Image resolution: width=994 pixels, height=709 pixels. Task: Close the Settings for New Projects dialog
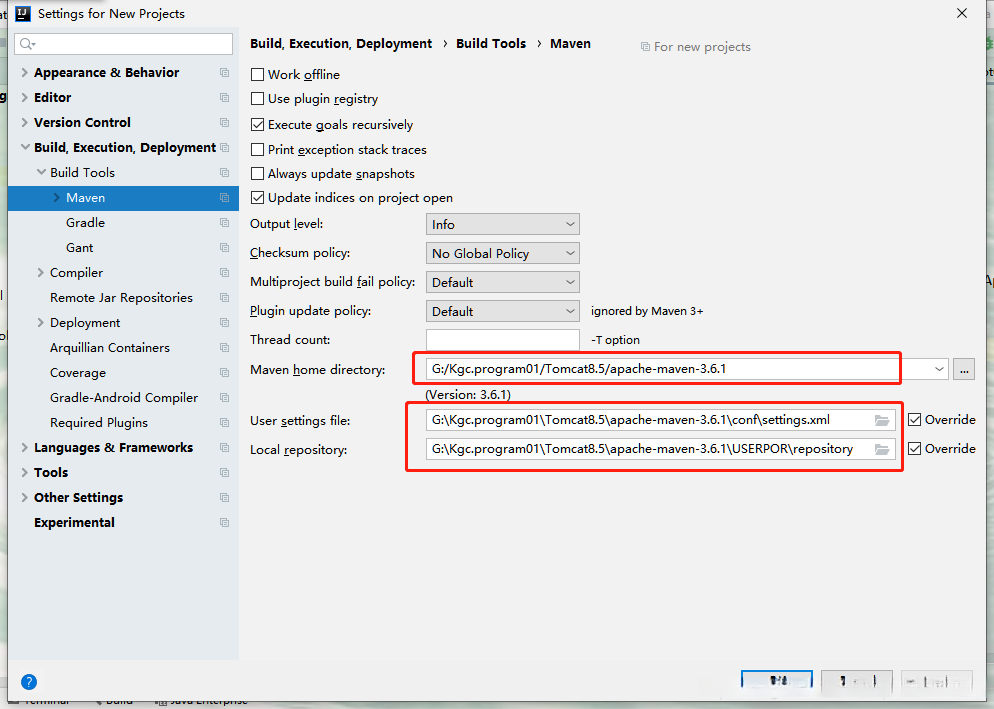pos(962,13)
